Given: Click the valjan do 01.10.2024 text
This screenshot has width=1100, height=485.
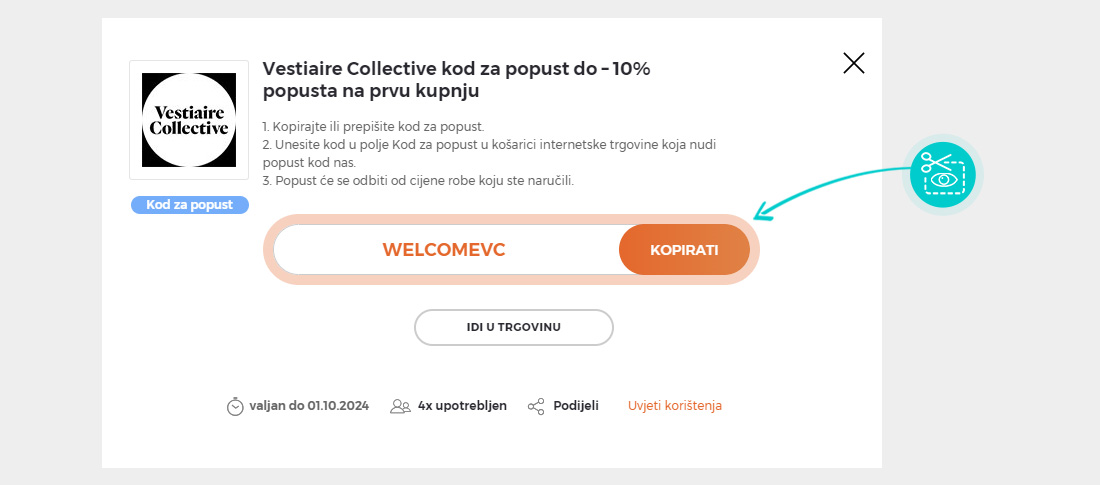Looking at the screenshot, I should pyautogui.click(x=309, y=406).
